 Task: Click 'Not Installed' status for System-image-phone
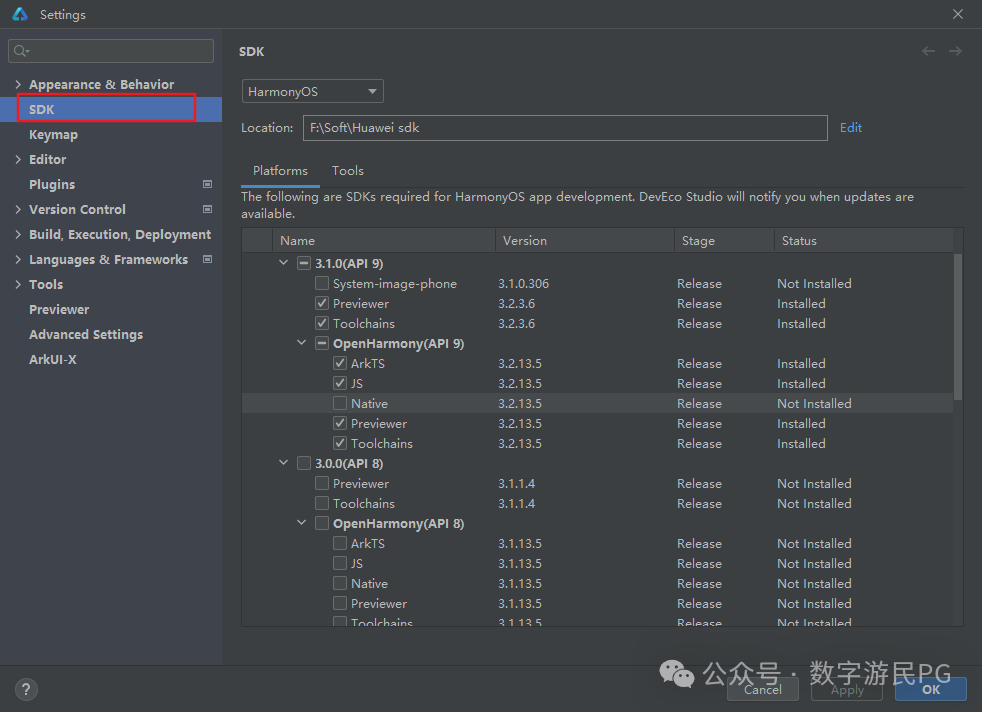coord(814,283)
